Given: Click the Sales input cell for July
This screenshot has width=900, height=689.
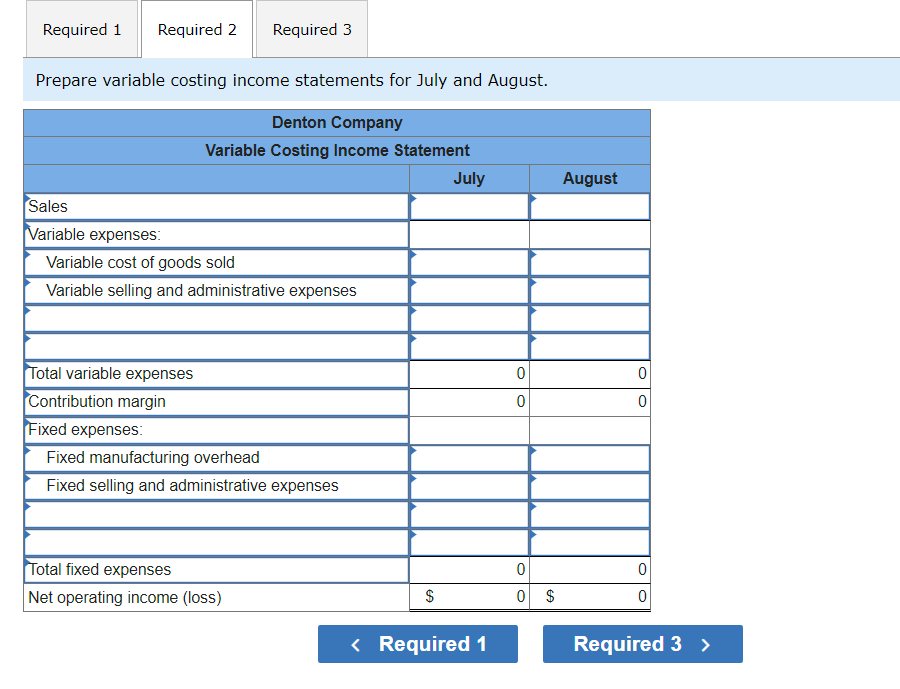Looking at the screenshot, I should (468, 206).
